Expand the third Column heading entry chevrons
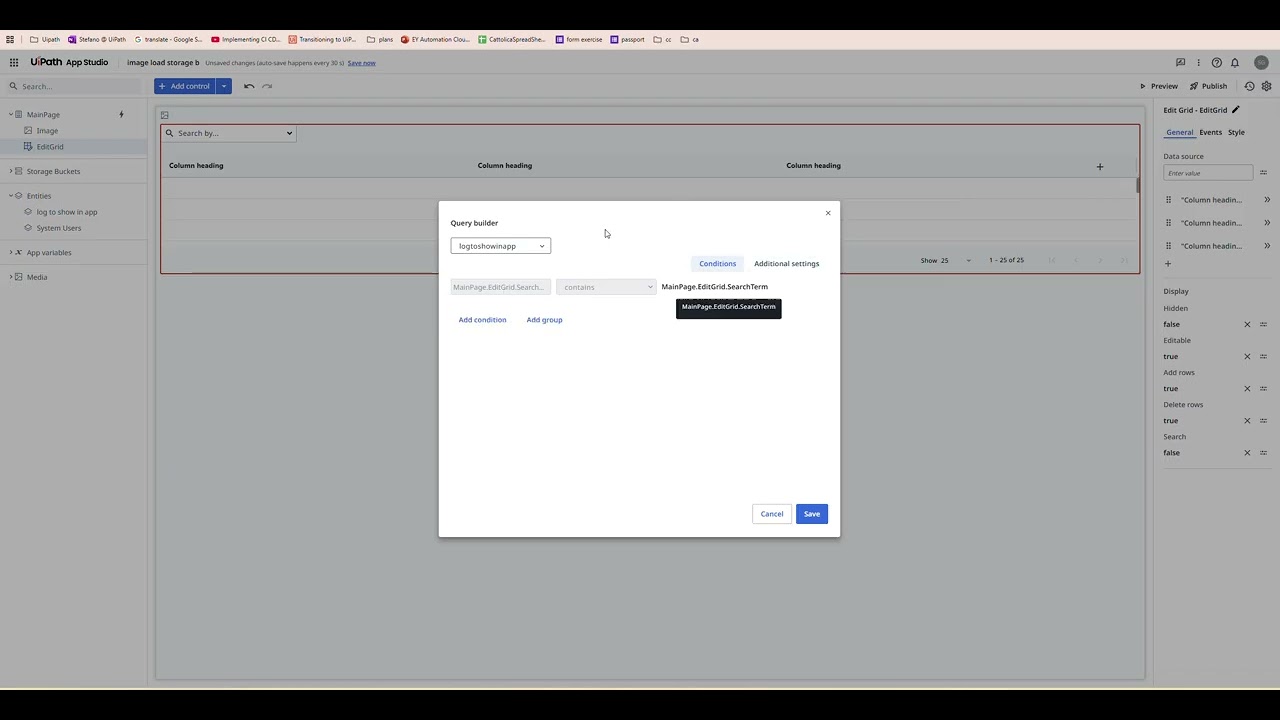The image size is (1280, 720). coord(1267,246)
